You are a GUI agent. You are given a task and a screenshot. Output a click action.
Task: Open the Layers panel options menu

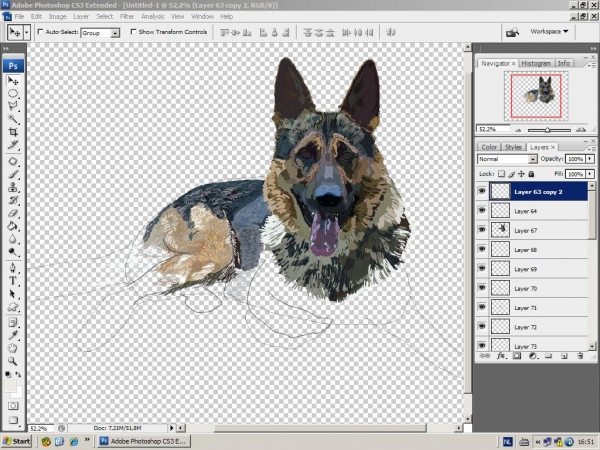(x=592, y=148)
